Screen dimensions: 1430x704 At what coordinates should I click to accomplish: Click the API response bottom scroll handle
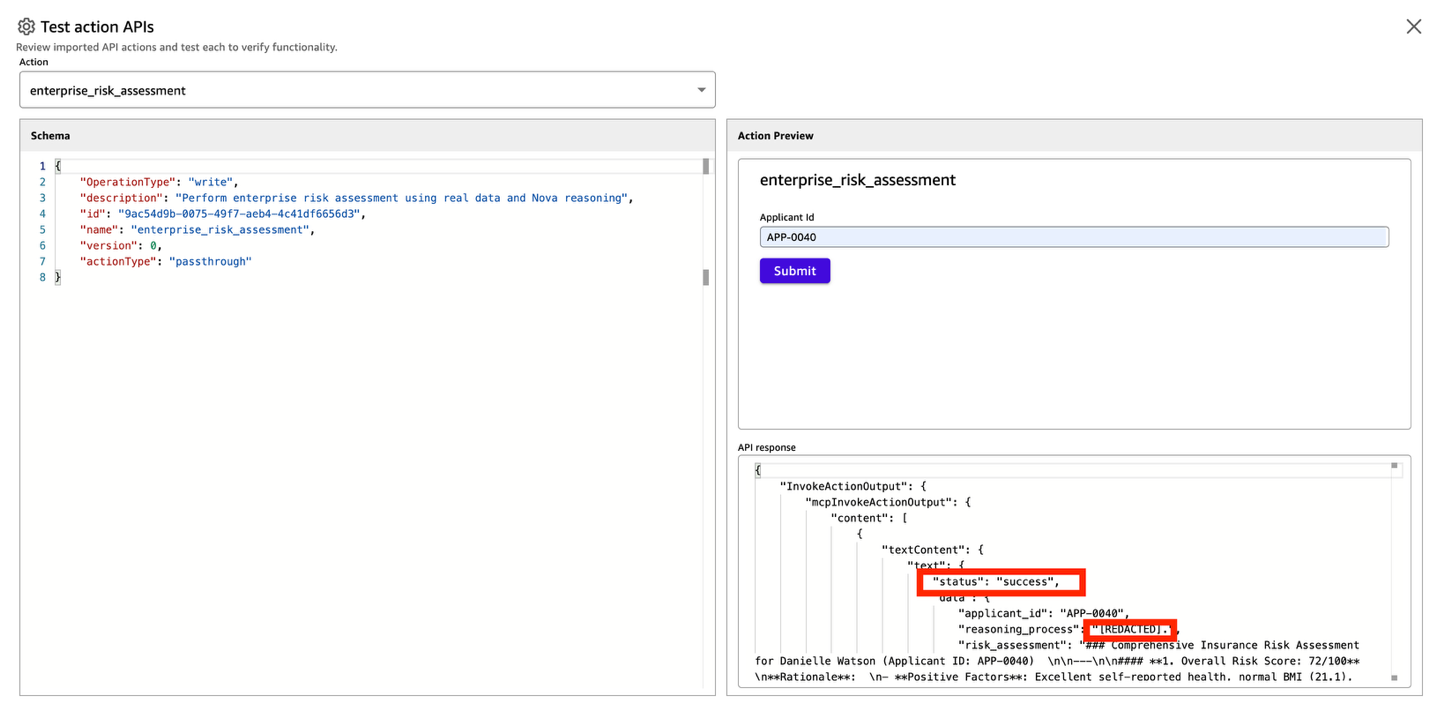coord(1394,678)
